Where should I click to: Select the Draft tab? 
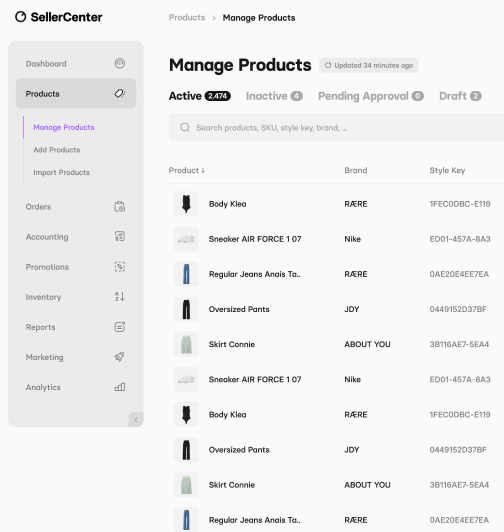tap(460, 96)
